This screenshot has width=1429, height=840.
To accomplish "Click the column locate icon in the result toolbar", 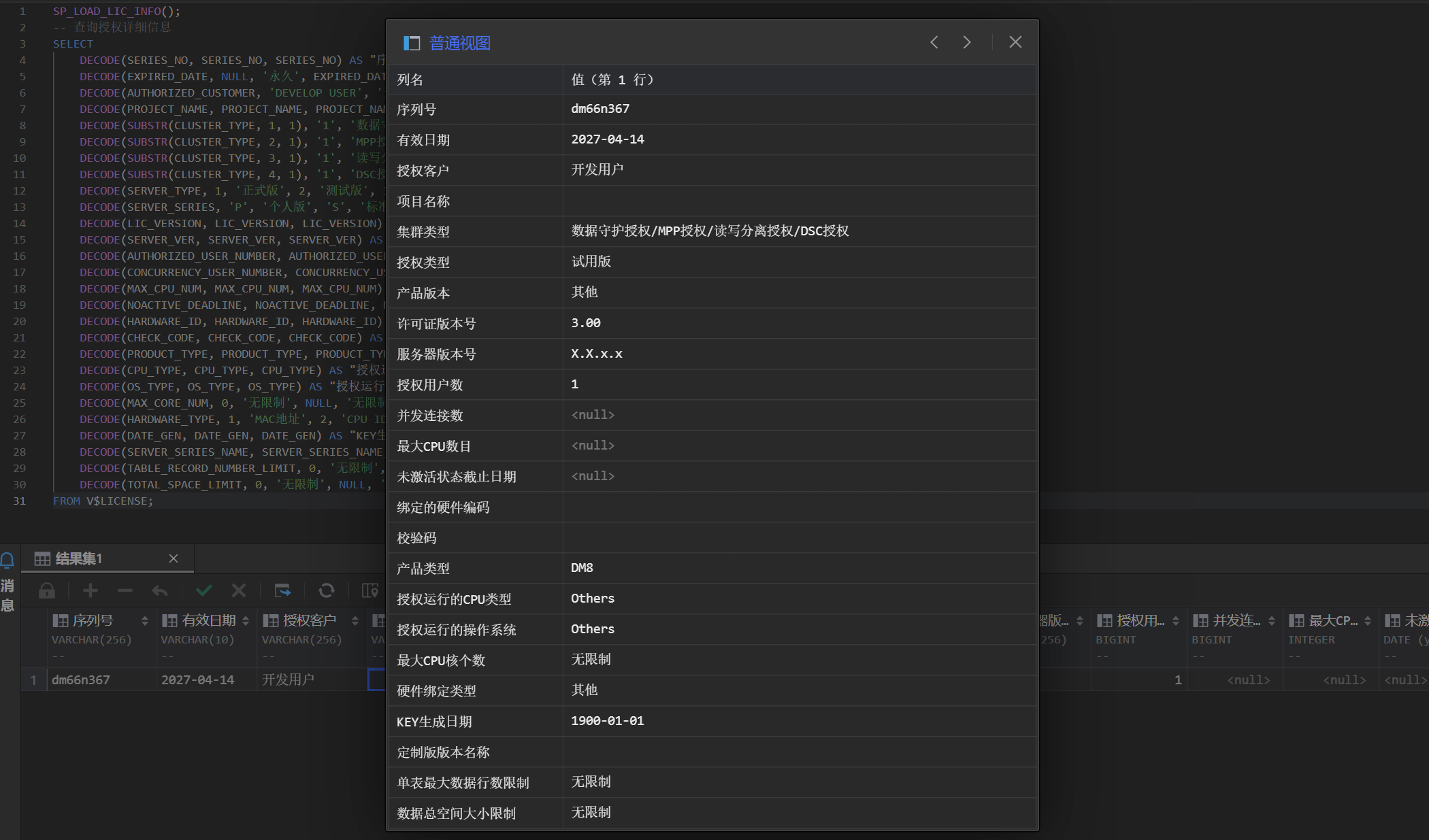I will [370, 590].
